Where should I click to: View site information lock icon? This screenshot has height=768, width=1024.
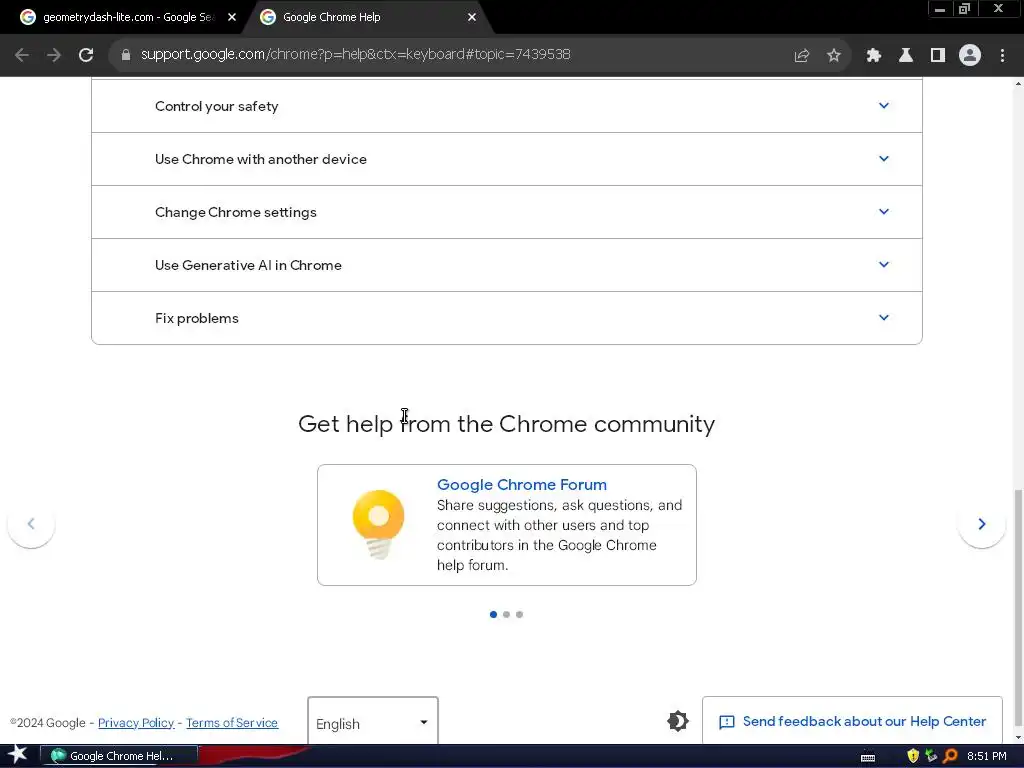126,55
